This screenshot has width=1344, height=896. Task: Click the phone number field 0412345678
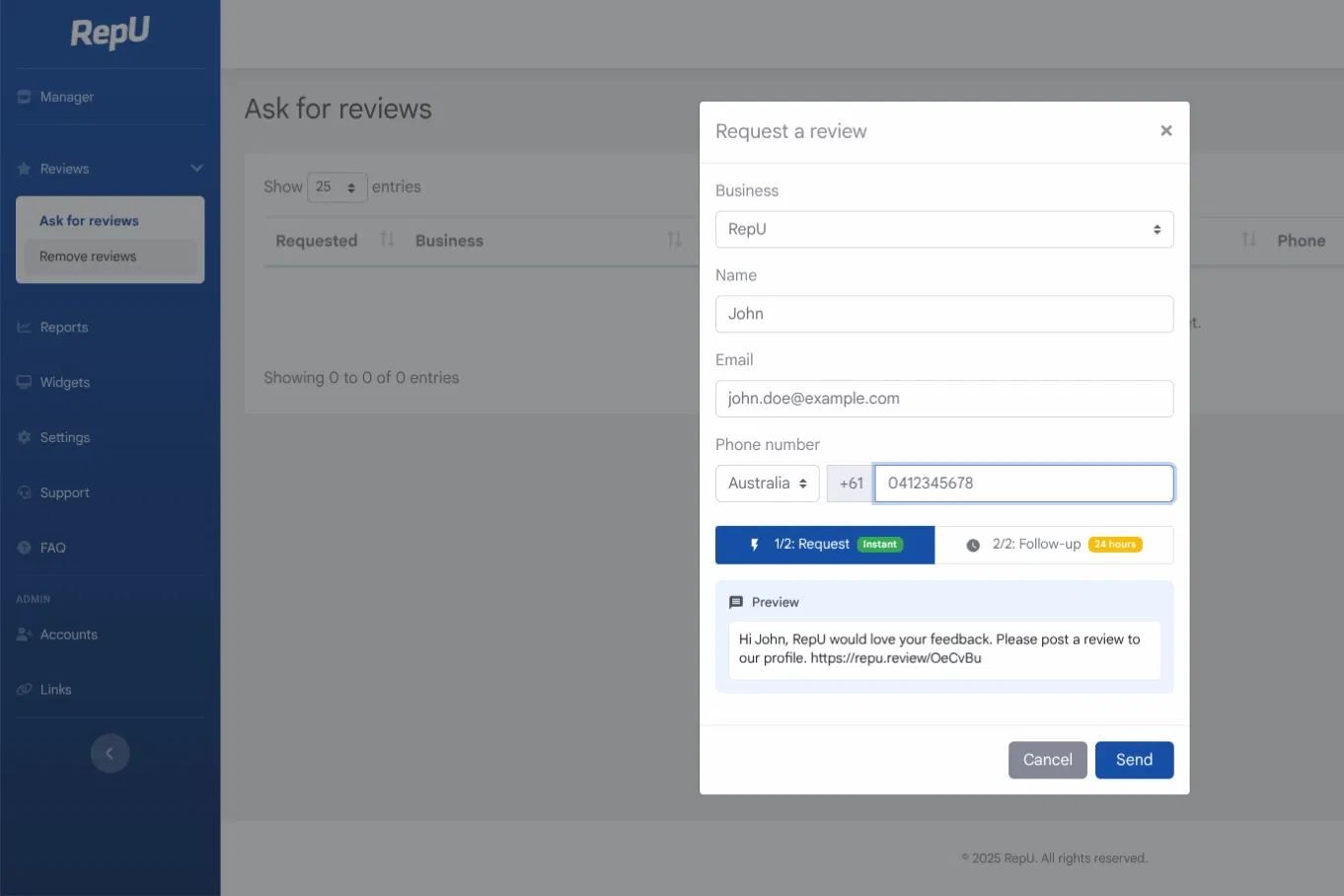click(x=1024, y=484)
